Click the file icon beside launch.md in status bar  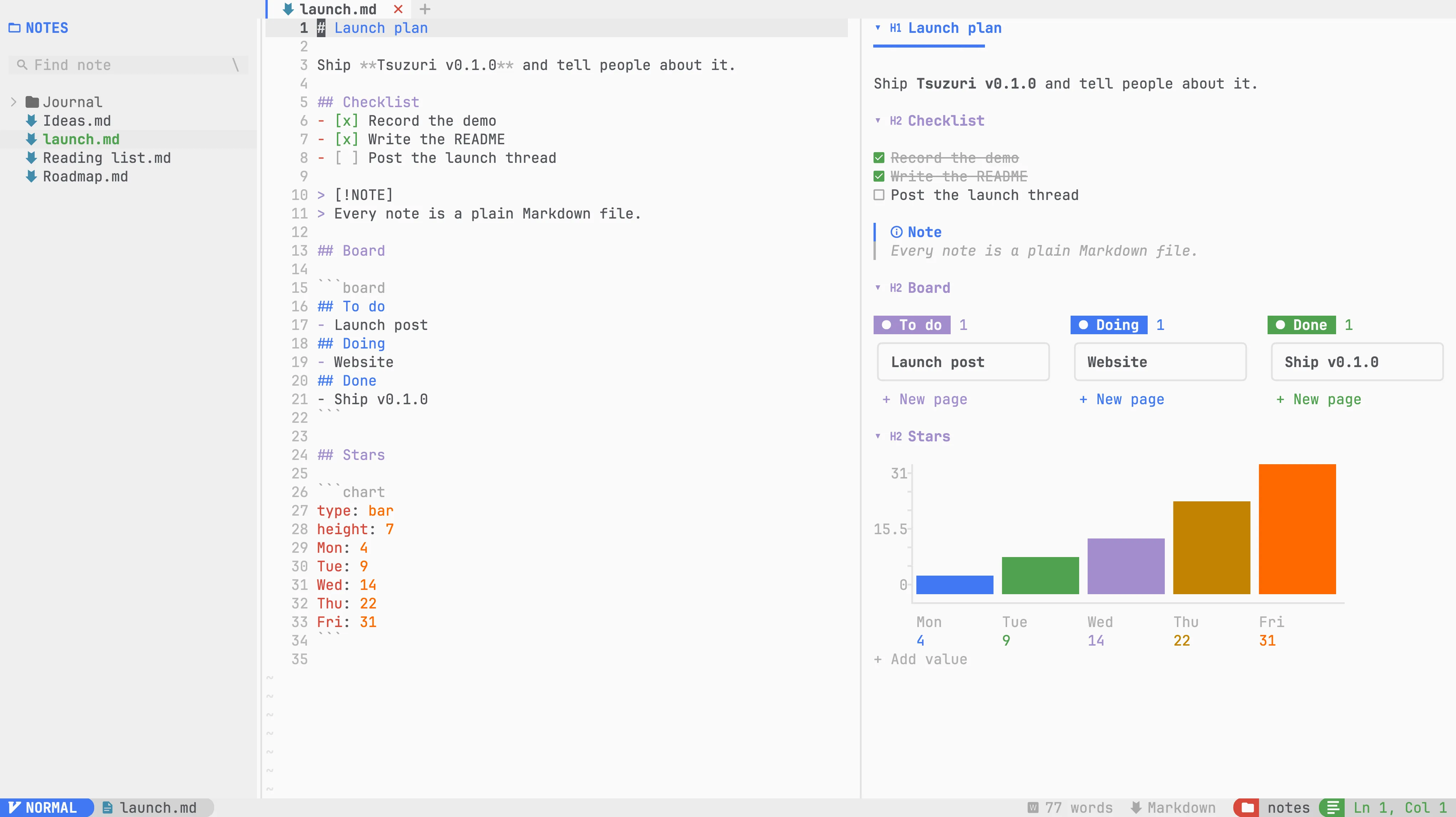[x=107, y=807]
